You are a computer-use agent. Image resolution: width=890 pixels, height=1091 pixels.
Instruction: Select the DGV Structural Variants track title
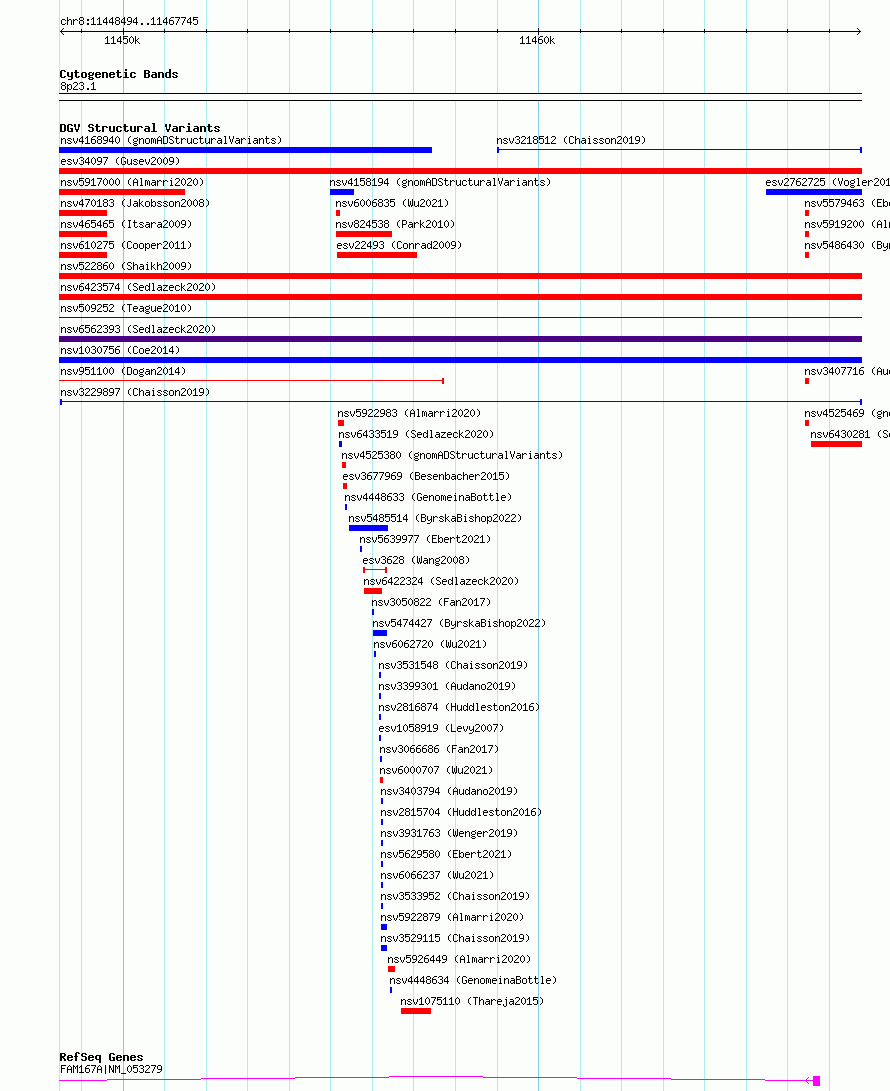coord(140,127)
